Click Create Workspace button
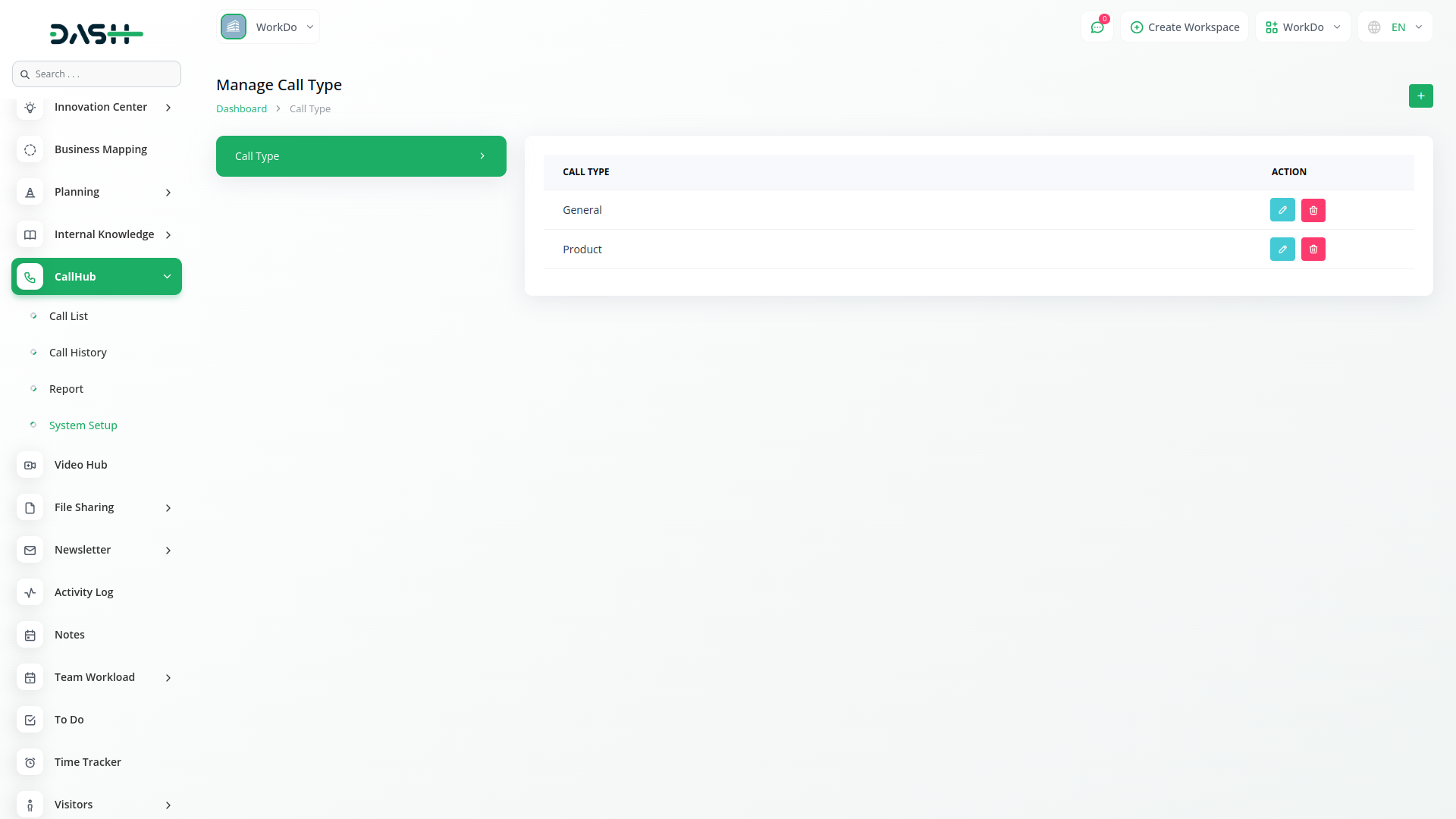Viewport: 1456px width, 819px height. pos(1185,27)
